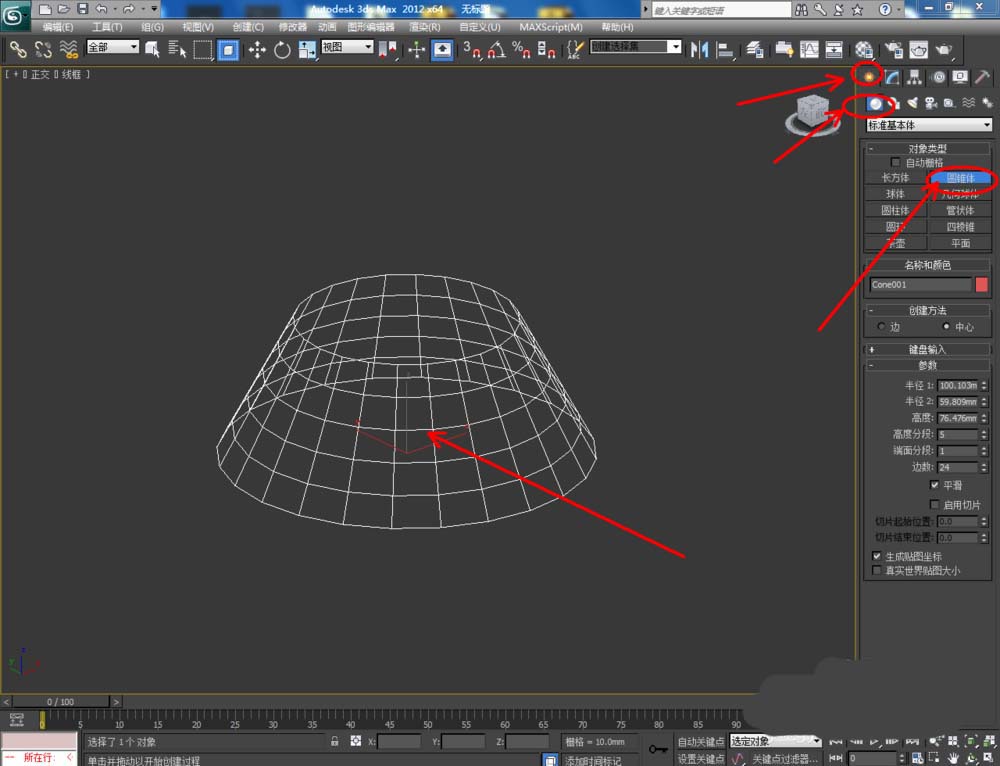The height and width of the screenshot is (766, 1000).
Task: Click the Mirror tool icon
Action: click(x=700, y=49)
